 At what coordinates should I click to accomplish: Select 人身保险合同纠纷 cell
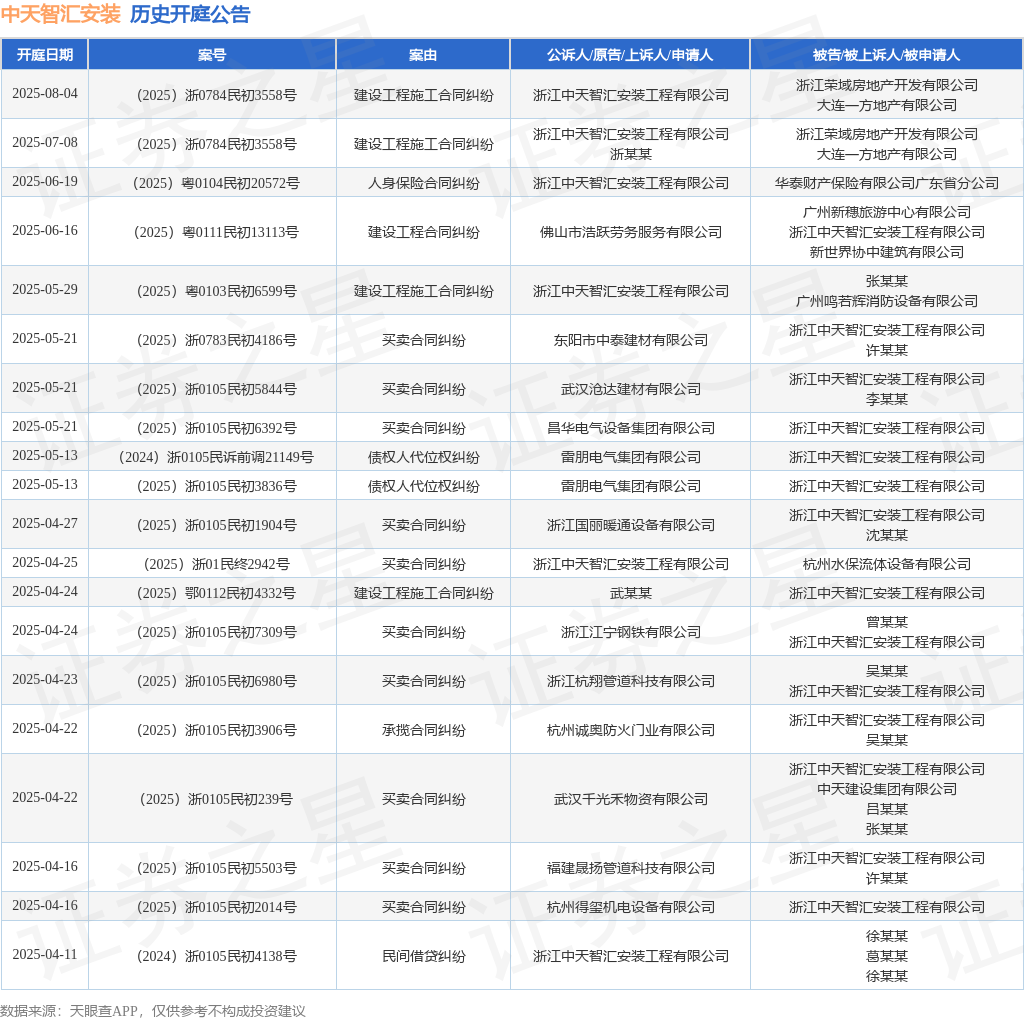423,183
